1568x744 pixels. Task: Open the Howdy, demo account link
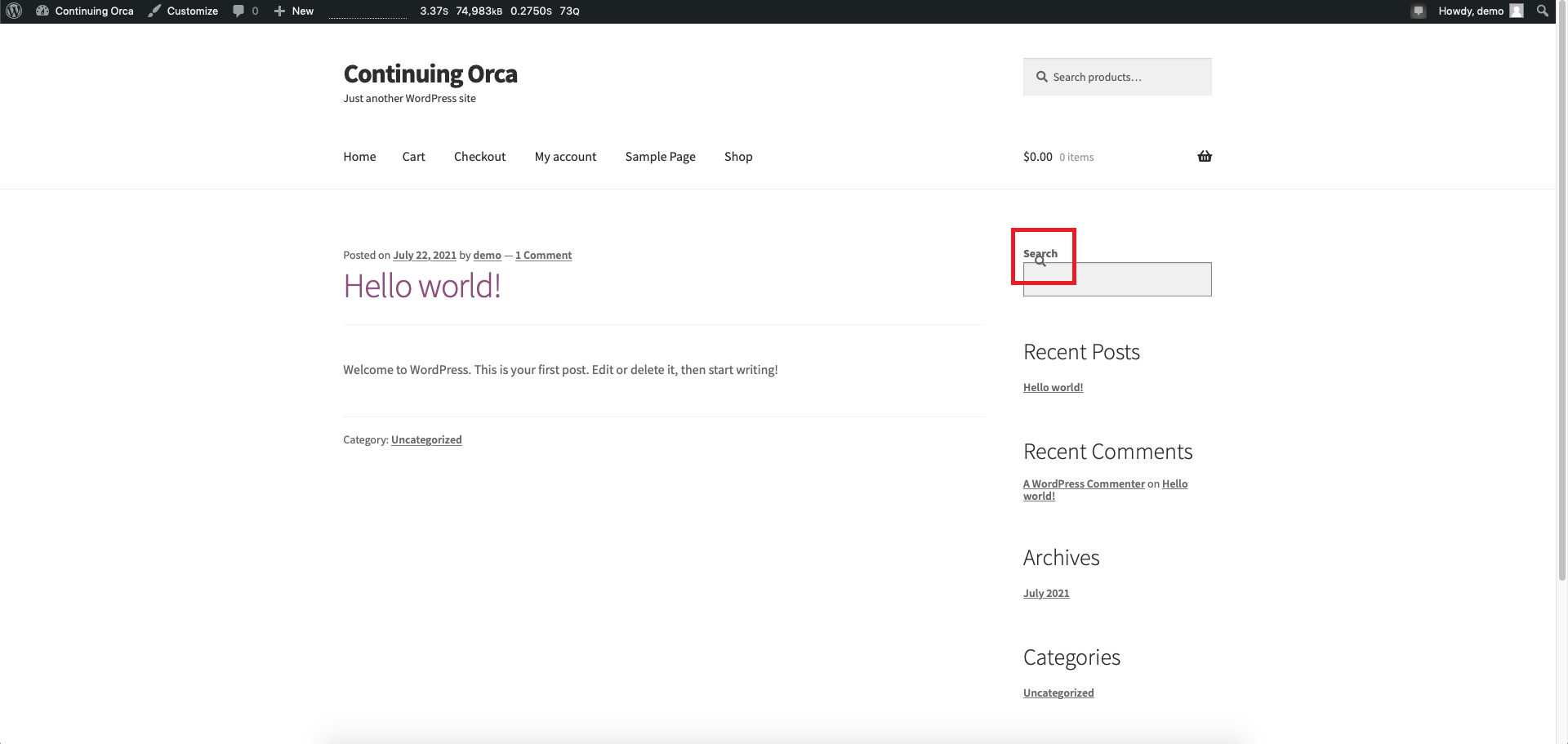1470,11
